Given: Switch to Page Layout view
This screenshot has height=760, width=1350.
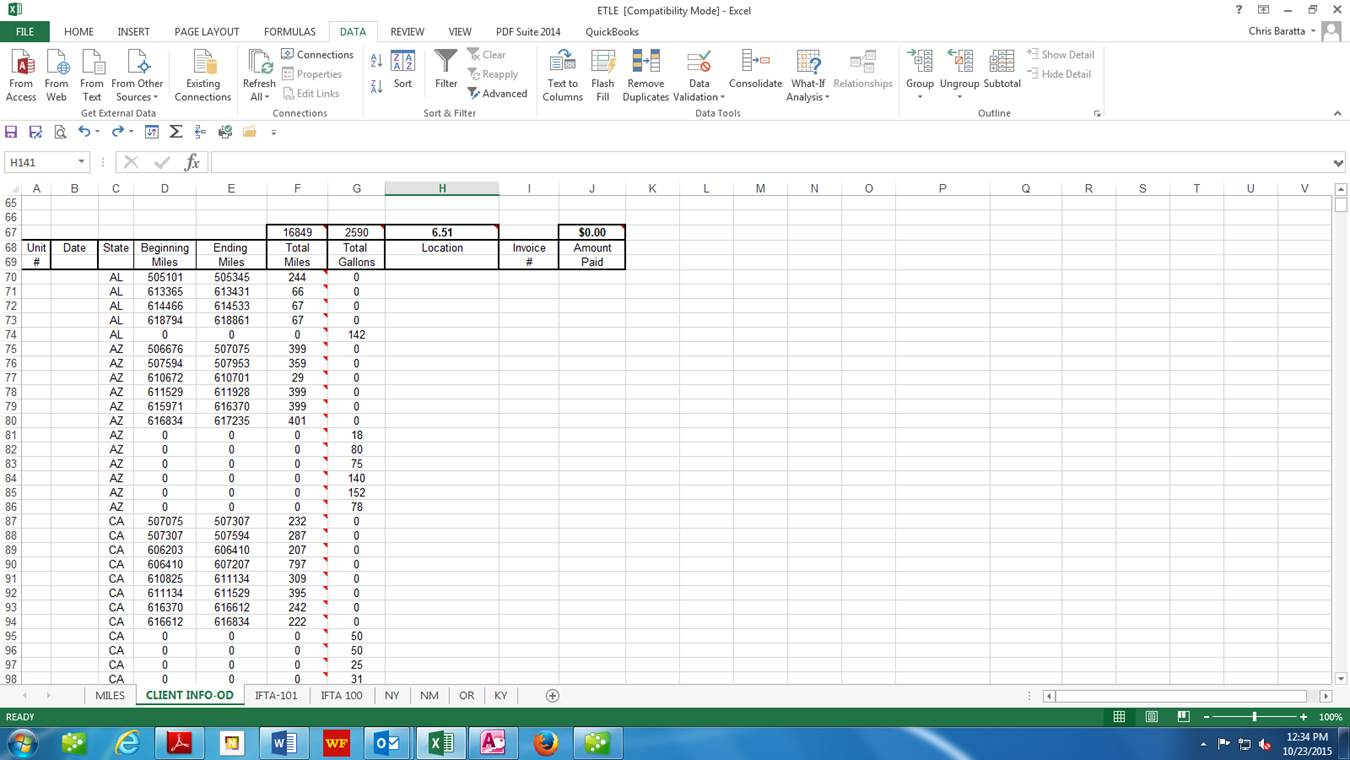Looking at the screenshot, I should pyautogui.click(x=1151, y=717).
